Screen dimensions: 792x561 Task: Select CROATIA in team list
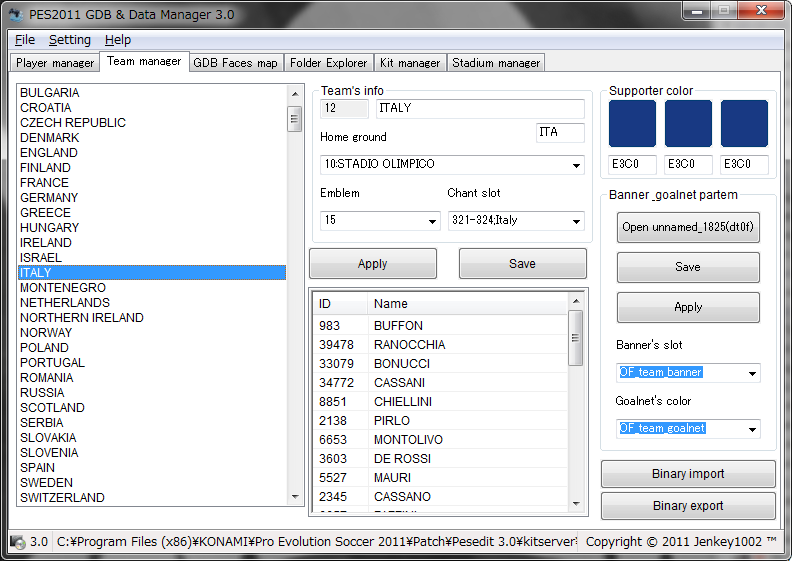152,108
